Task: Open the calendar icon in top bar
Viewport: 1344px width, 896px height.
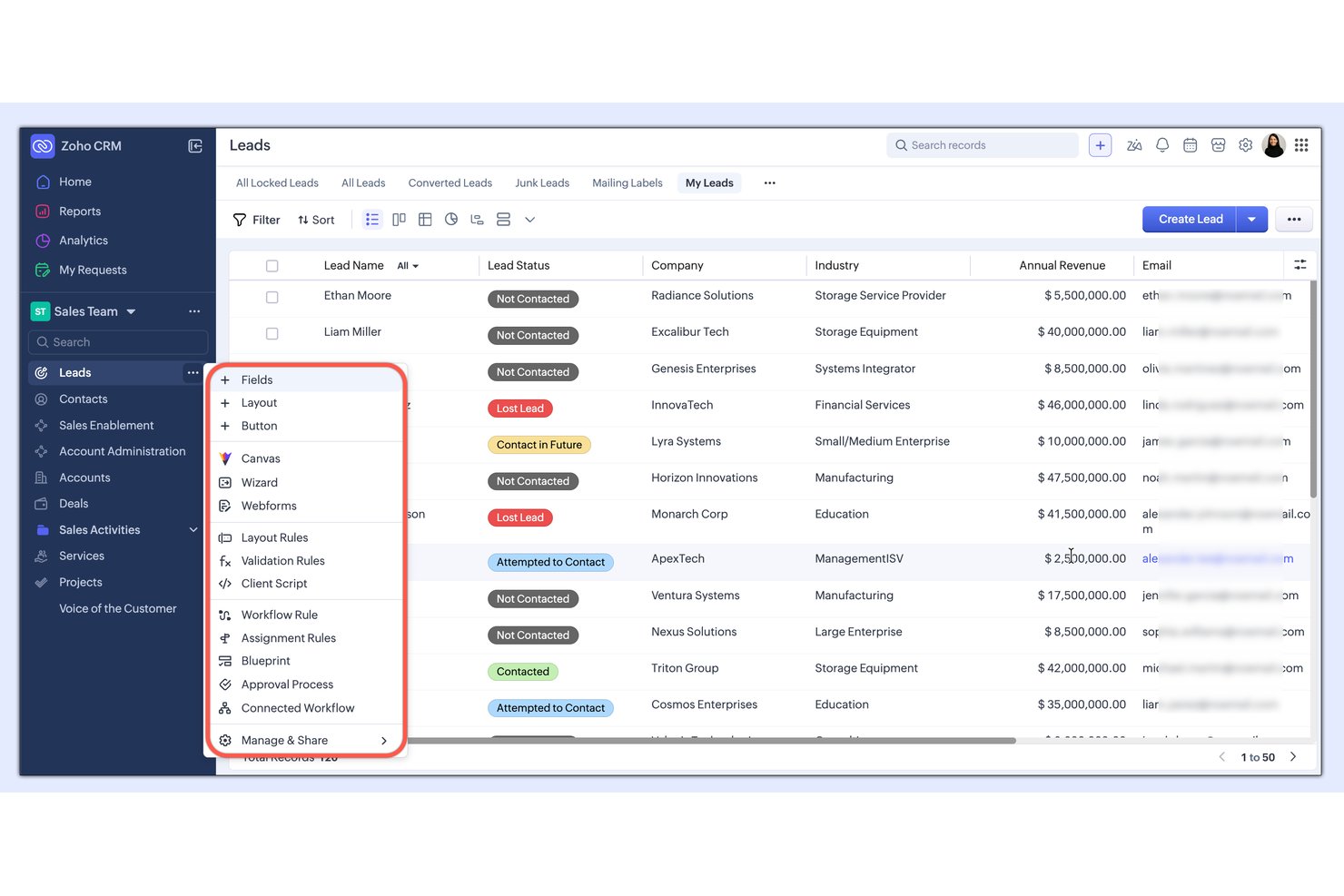Action: click(1191, 145)
